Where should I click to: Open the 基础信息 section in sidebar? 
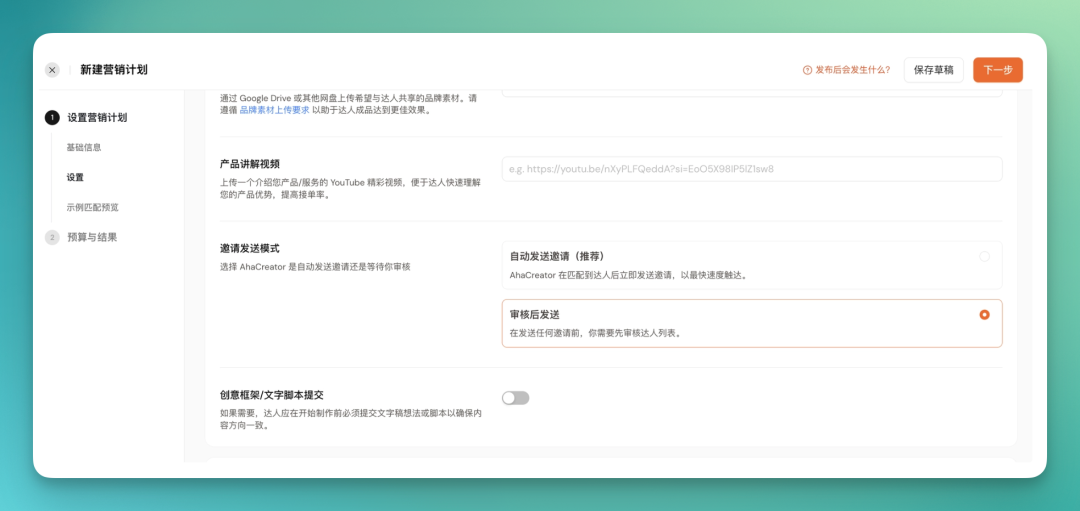(84, 147)
